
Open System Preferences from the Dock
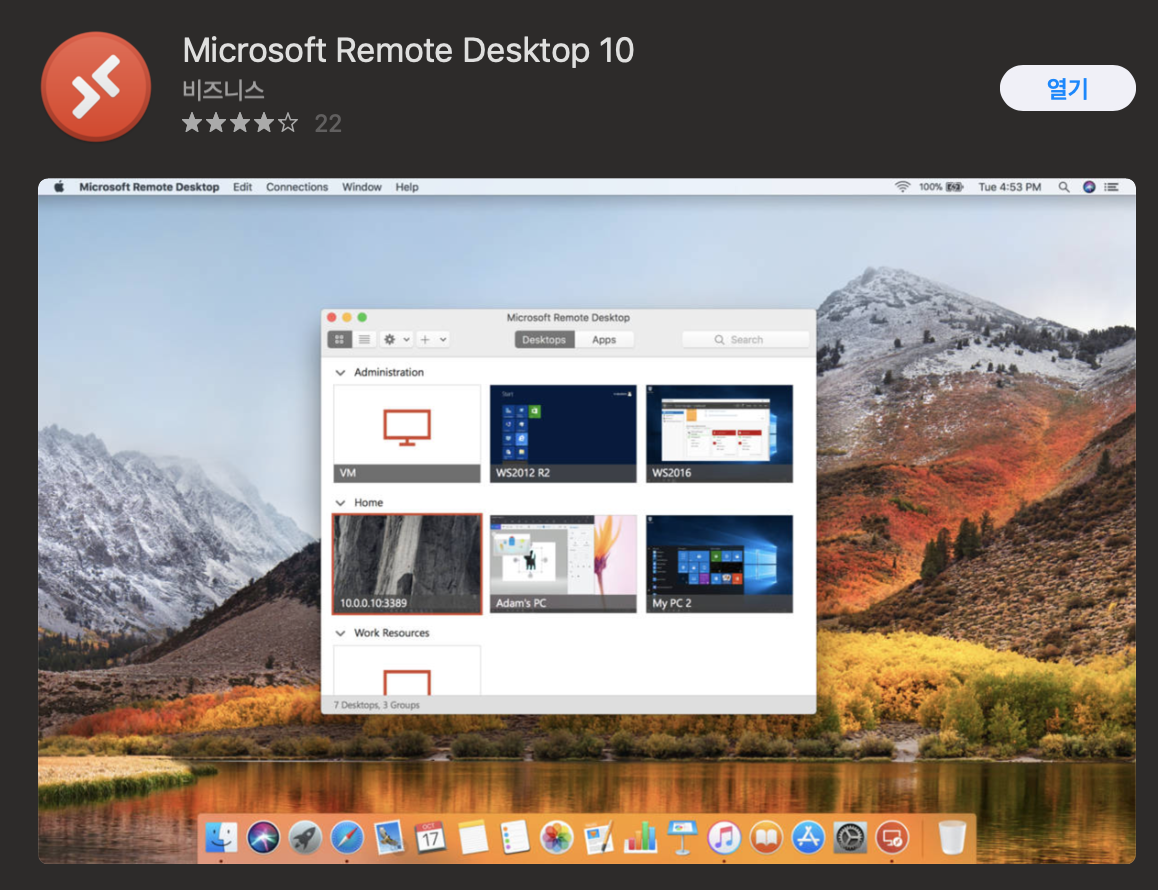(850, 838)
